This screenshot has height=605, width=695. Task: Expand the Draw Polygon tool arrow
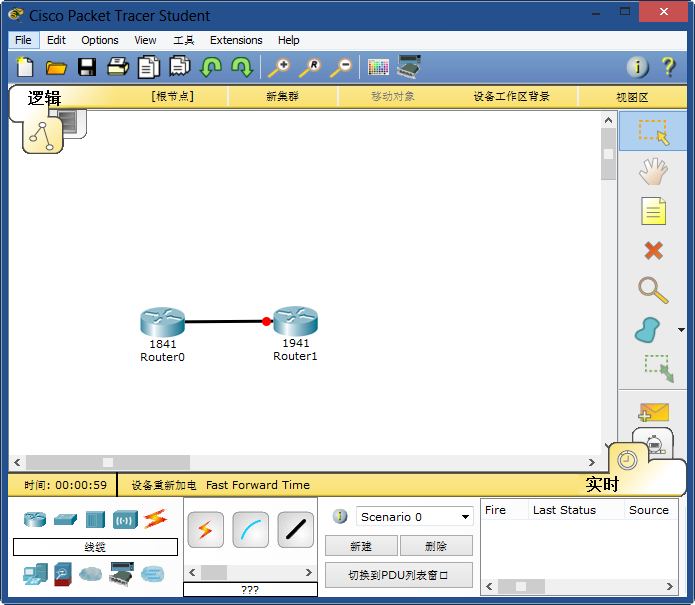click(x=681, y=330)
